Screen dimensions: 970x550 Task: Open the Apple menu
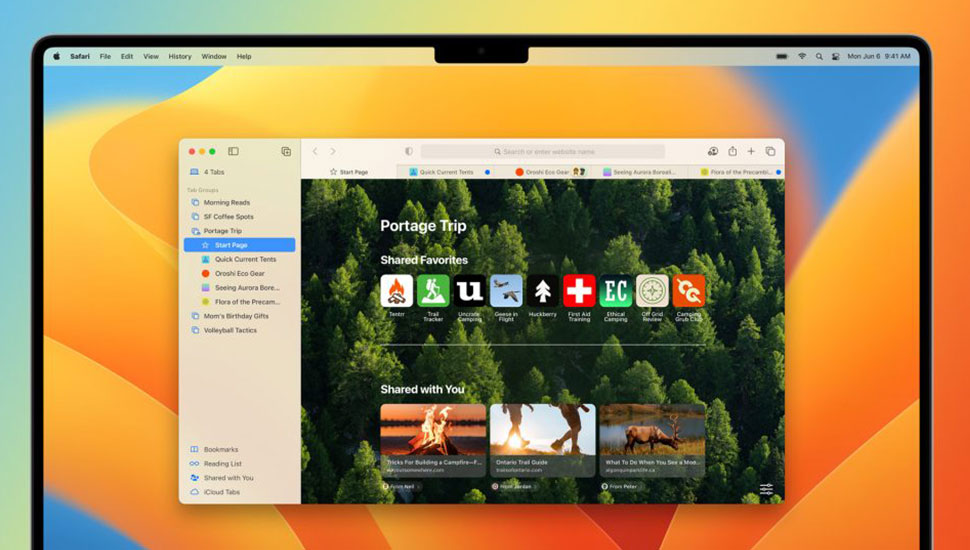pos(56,56)
